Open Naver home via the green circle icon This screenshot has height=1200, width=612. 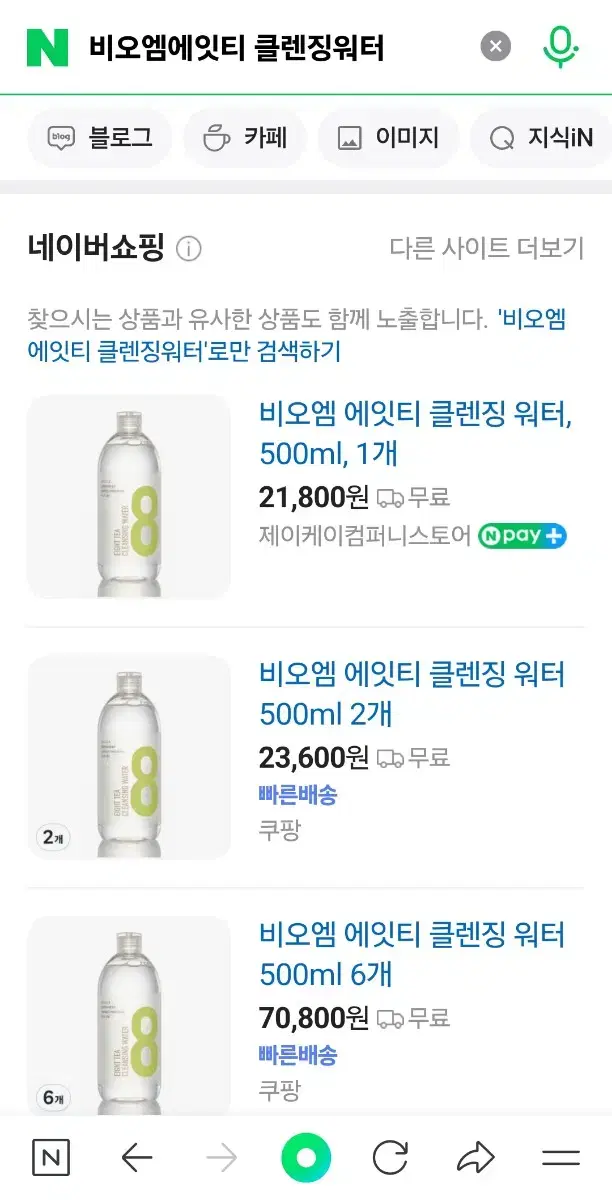click(306, 1157)
